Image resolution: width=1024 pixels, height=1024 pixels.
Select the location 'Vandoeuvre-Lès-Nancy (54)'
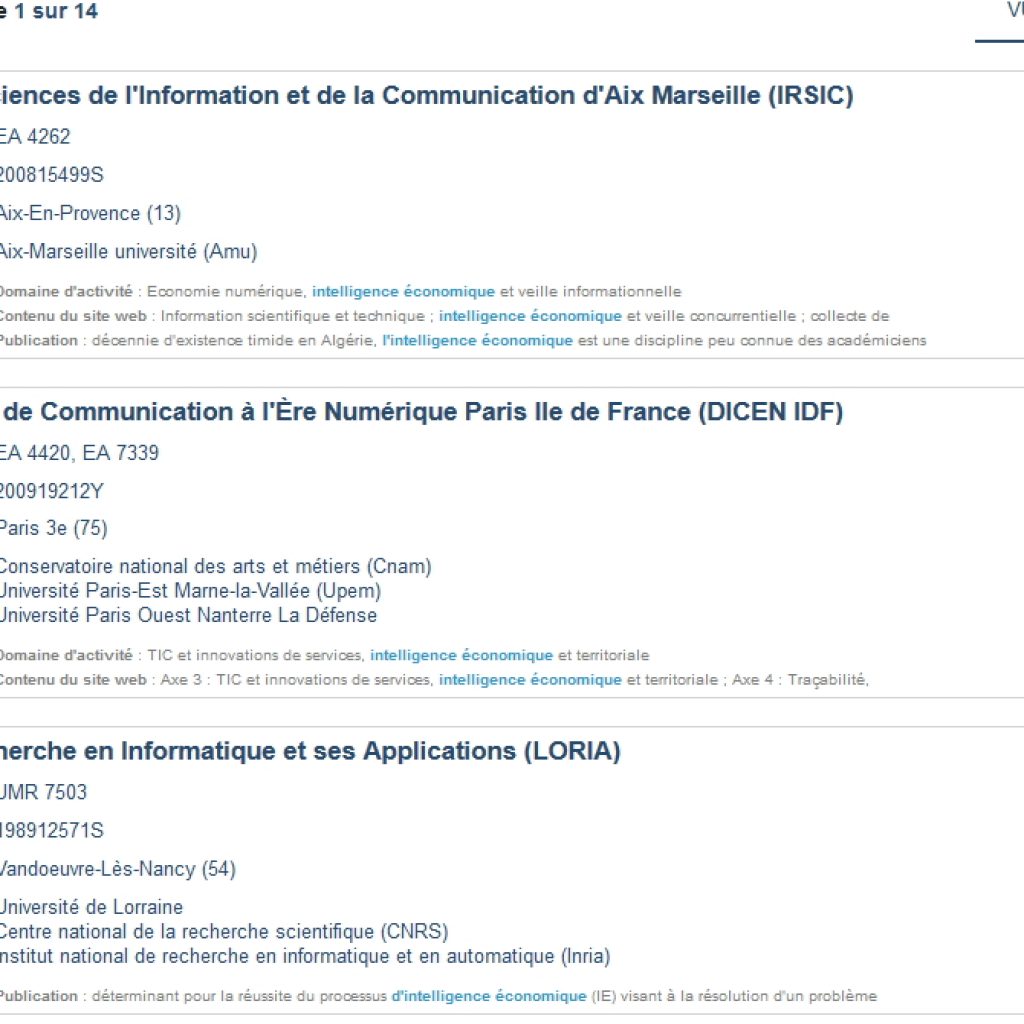pyautogui.click(x=118, y=869)
